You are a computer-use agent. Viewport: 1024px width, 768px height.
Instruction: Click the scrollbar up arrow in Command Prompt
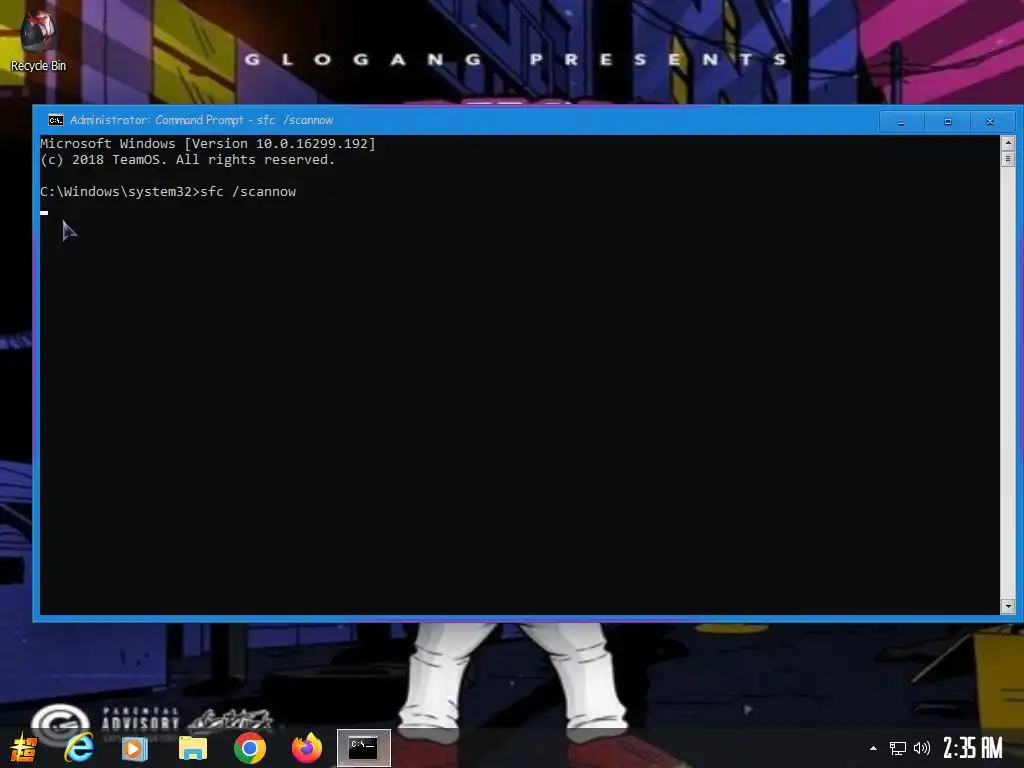(x=1008, y=142)
